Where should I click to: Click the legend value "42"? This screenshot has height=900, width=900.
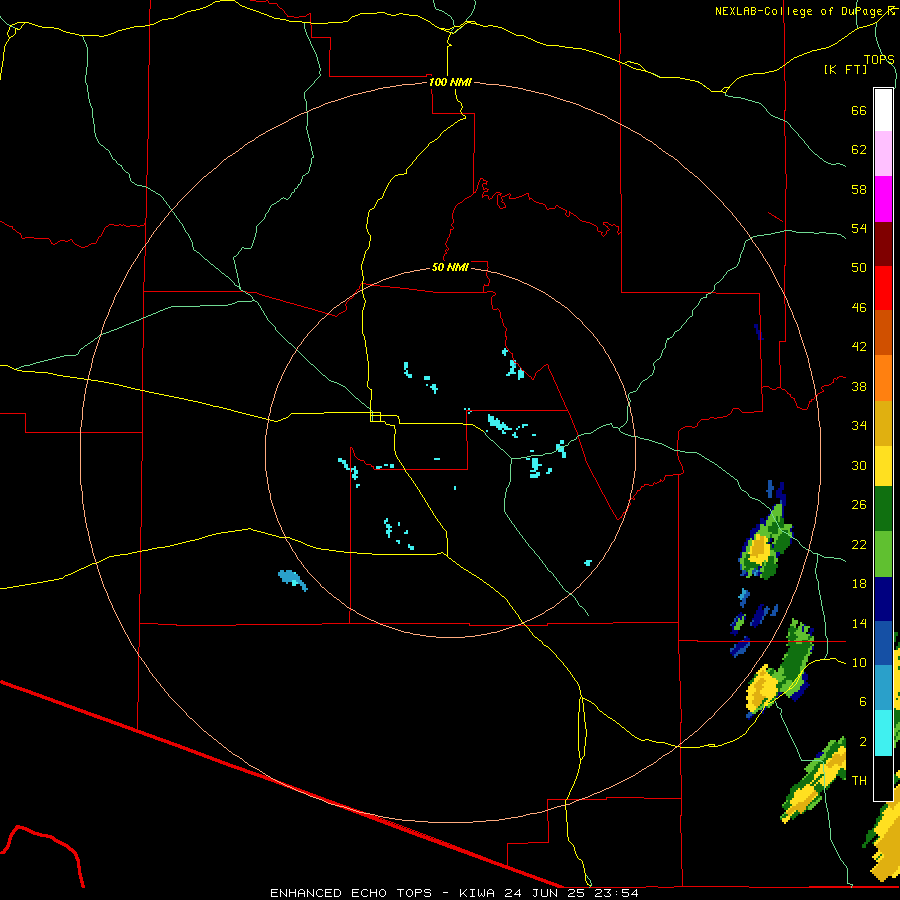pos(859,347)
